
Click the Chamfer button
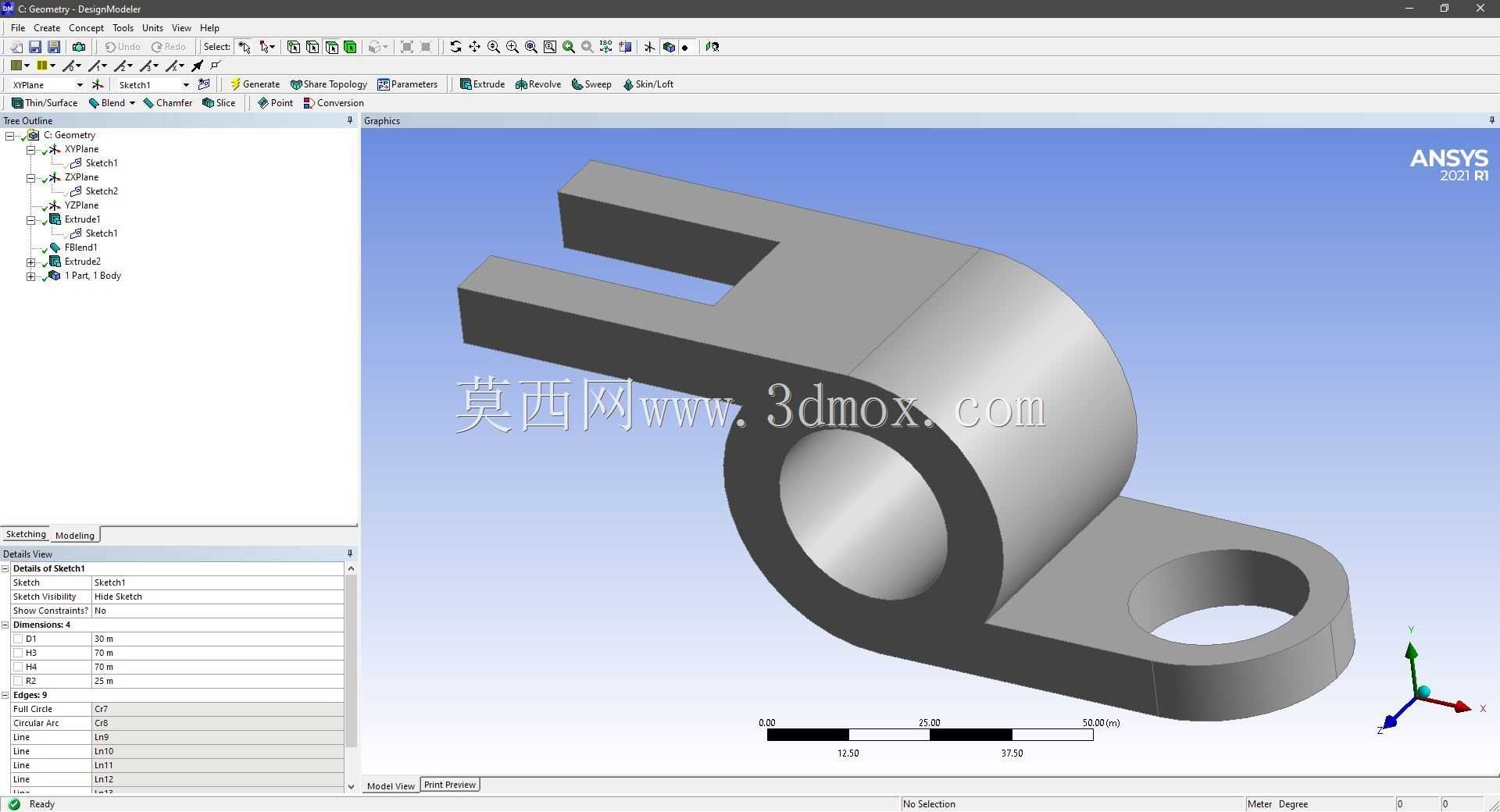[x=167, y=103]
